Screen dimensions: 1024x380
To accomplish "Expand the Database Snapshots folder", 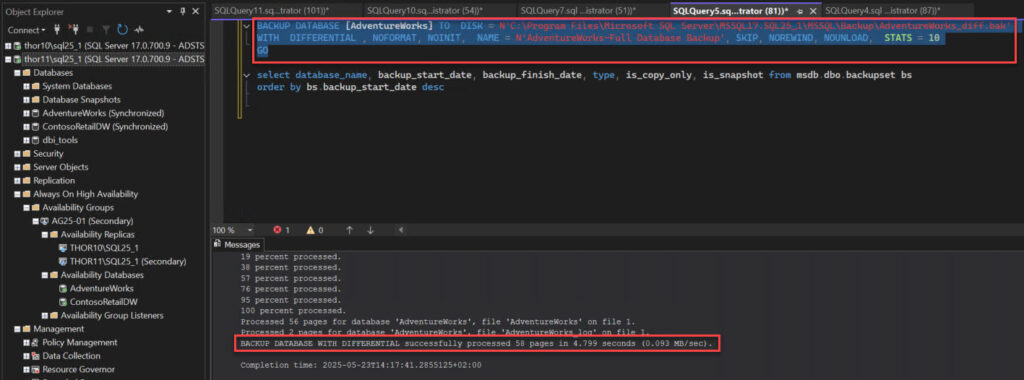I will click(26, 100).
